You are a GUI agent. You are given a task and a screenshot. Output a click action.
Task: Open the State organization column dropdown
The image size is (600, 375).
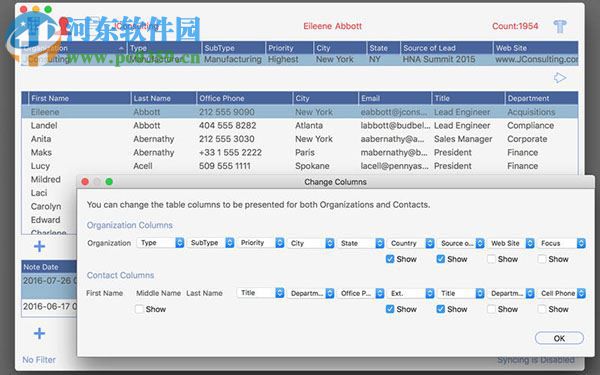click(x=361, y=243)
